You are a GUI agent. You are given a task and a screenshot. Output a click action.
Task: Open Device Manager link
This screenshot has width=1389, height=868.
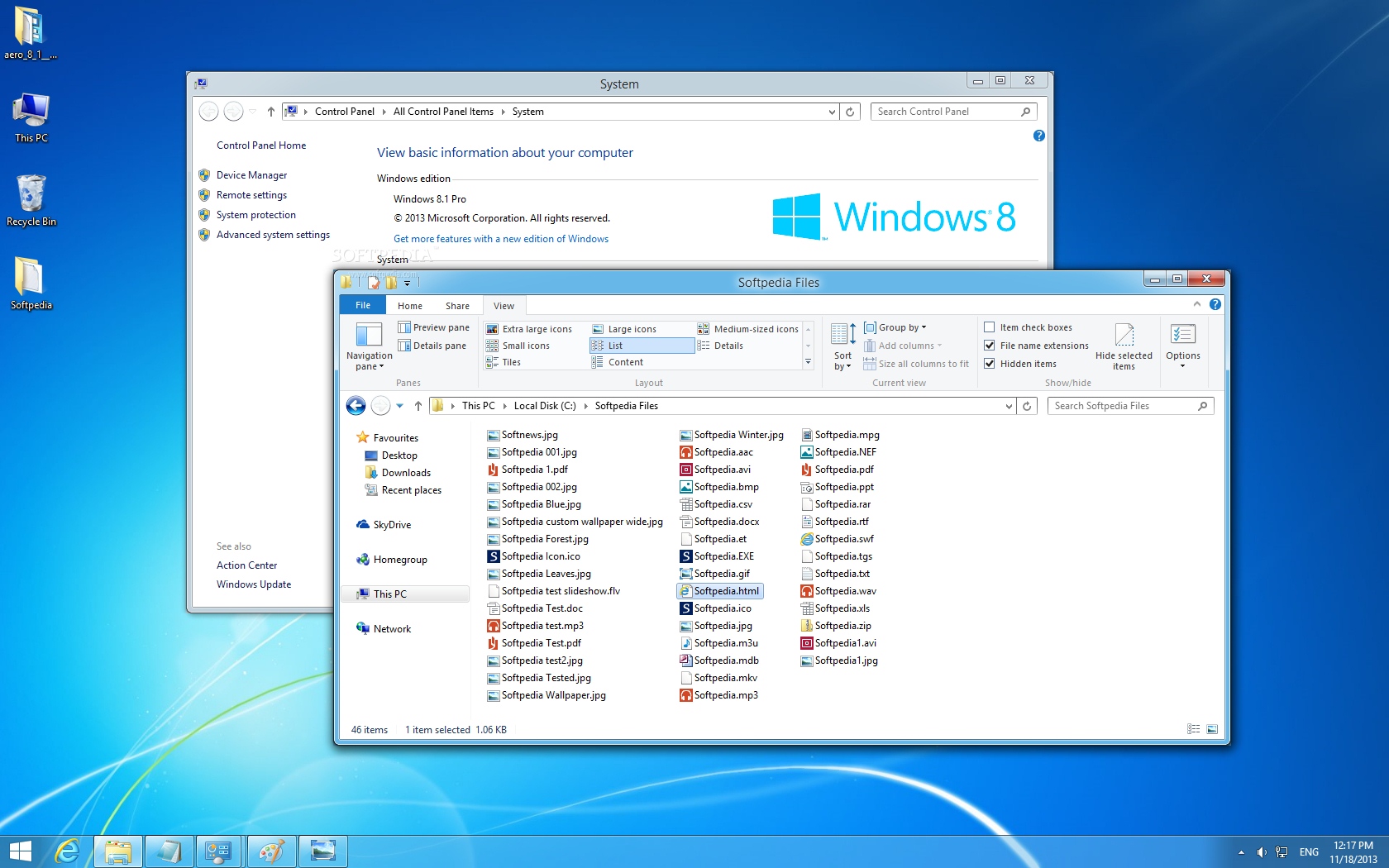[x=251, y=175]
